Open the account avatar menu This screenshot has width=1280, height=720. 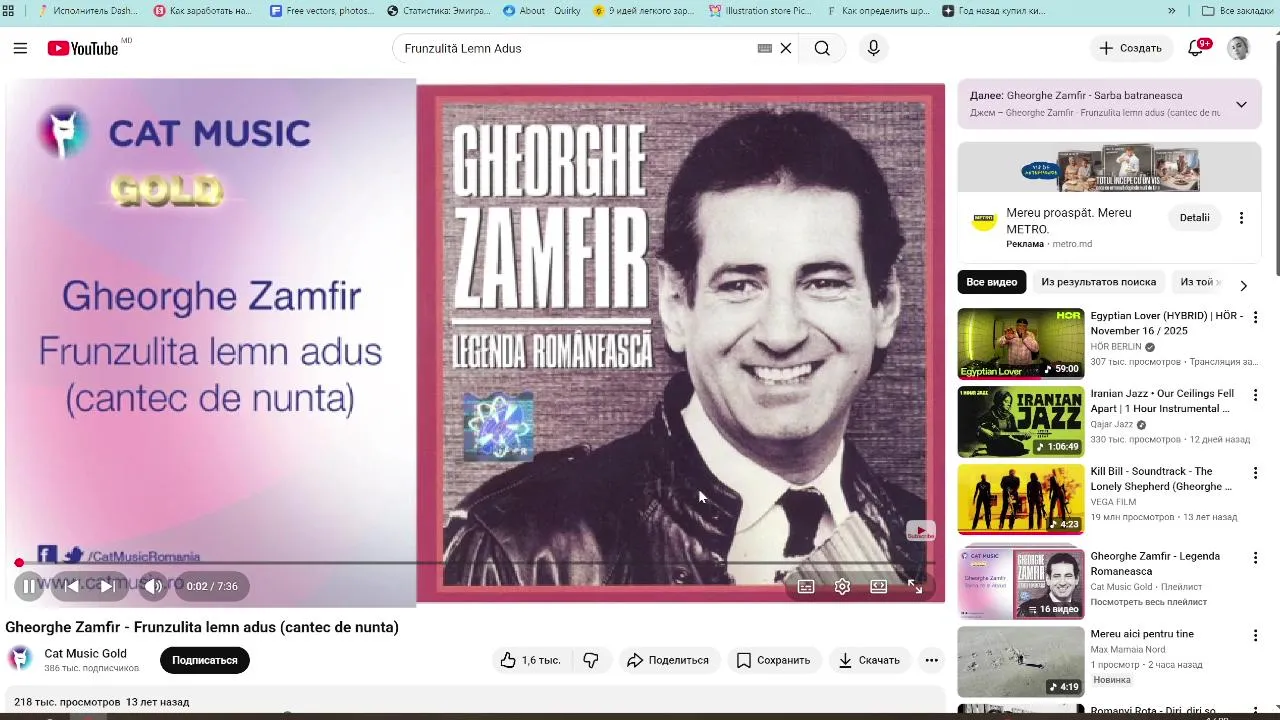pos(1238,48)
